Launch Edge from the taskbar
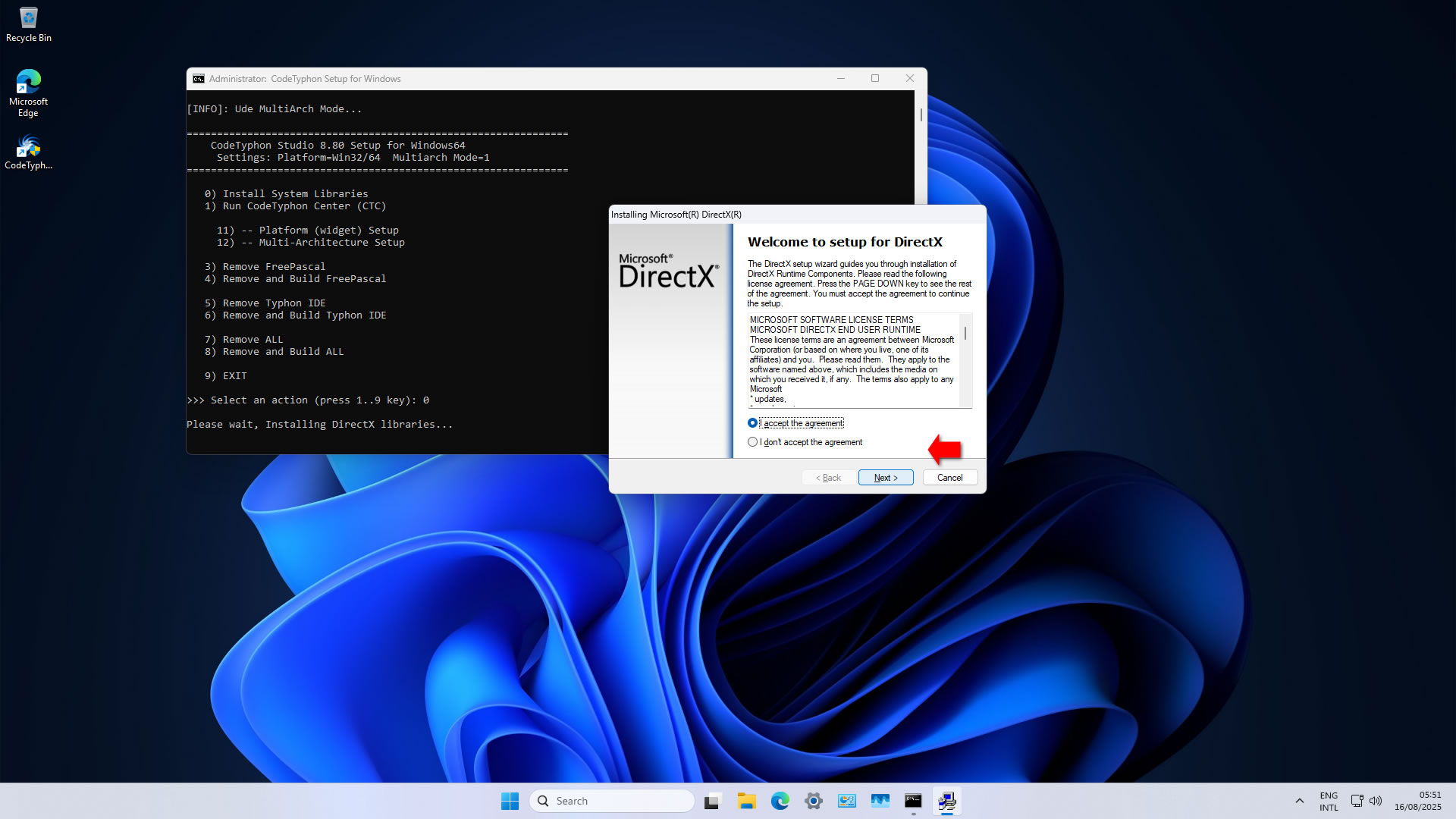Viewport: 1456px width, 819px height. click(780, 801)
